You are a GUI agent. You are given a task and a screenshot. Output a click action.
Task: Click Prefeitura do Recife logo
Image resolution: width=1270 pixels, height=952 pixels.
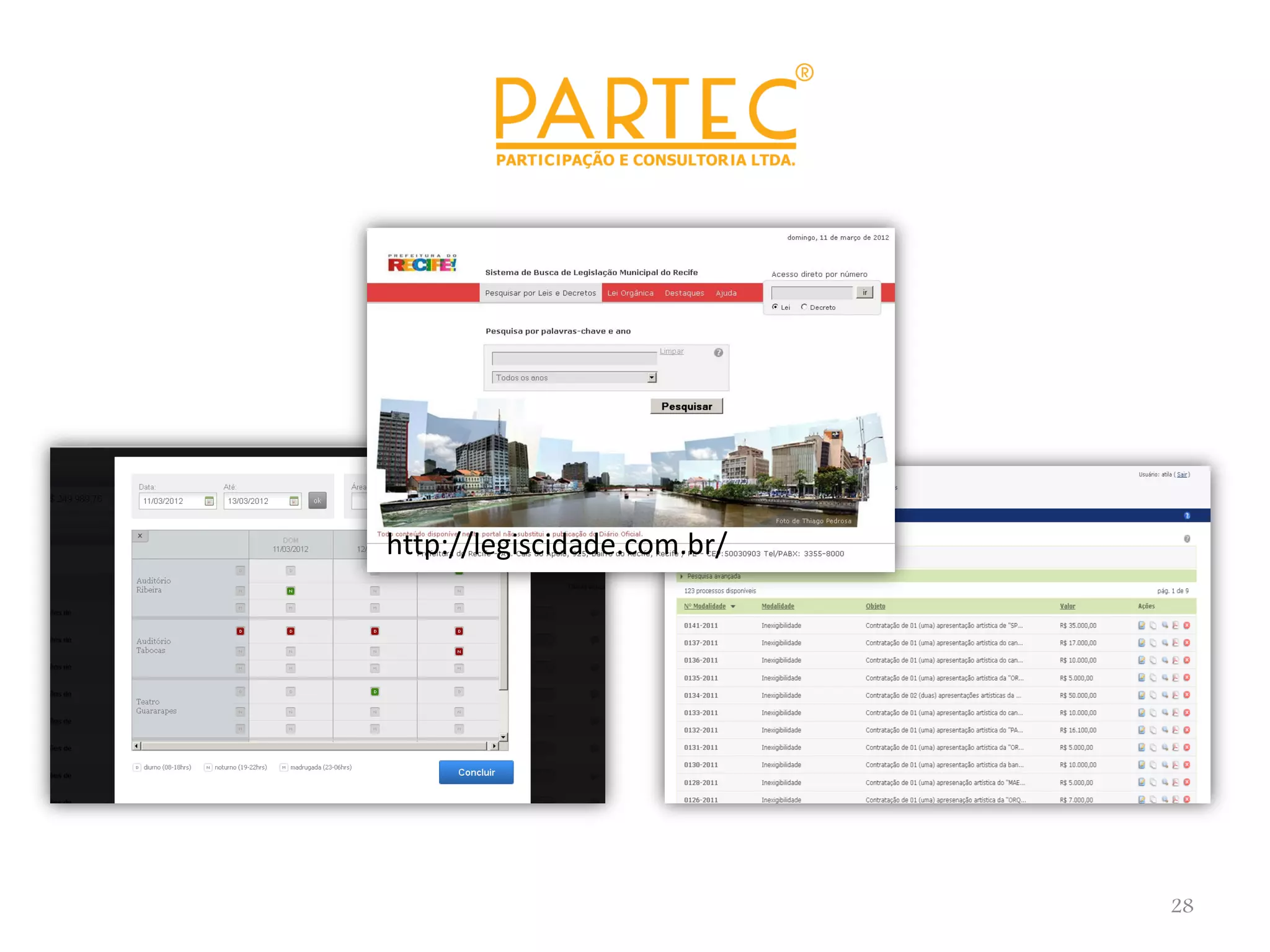click(x=422, y=263)
